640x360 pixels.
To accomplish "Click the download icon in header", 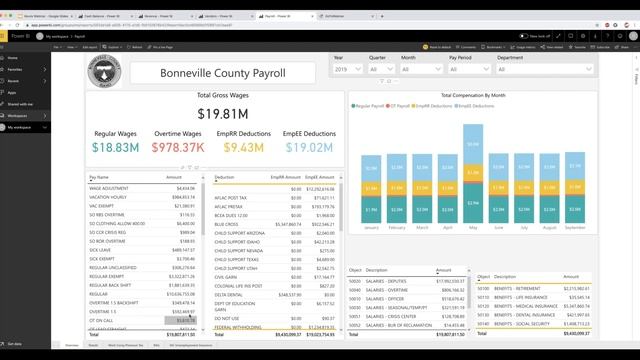I will click(595, 36).
